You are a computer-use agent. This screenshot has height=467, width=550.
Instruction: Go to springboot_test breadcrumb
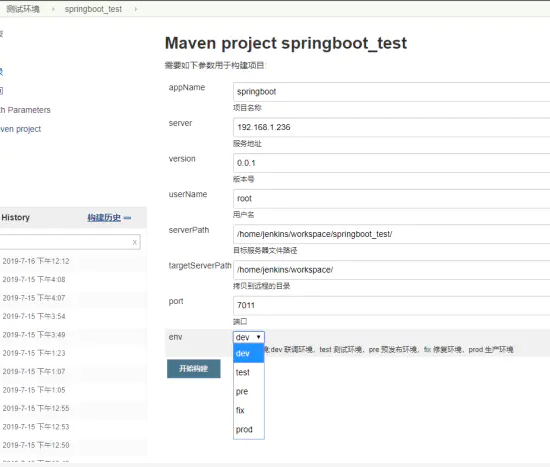point(93,9)
